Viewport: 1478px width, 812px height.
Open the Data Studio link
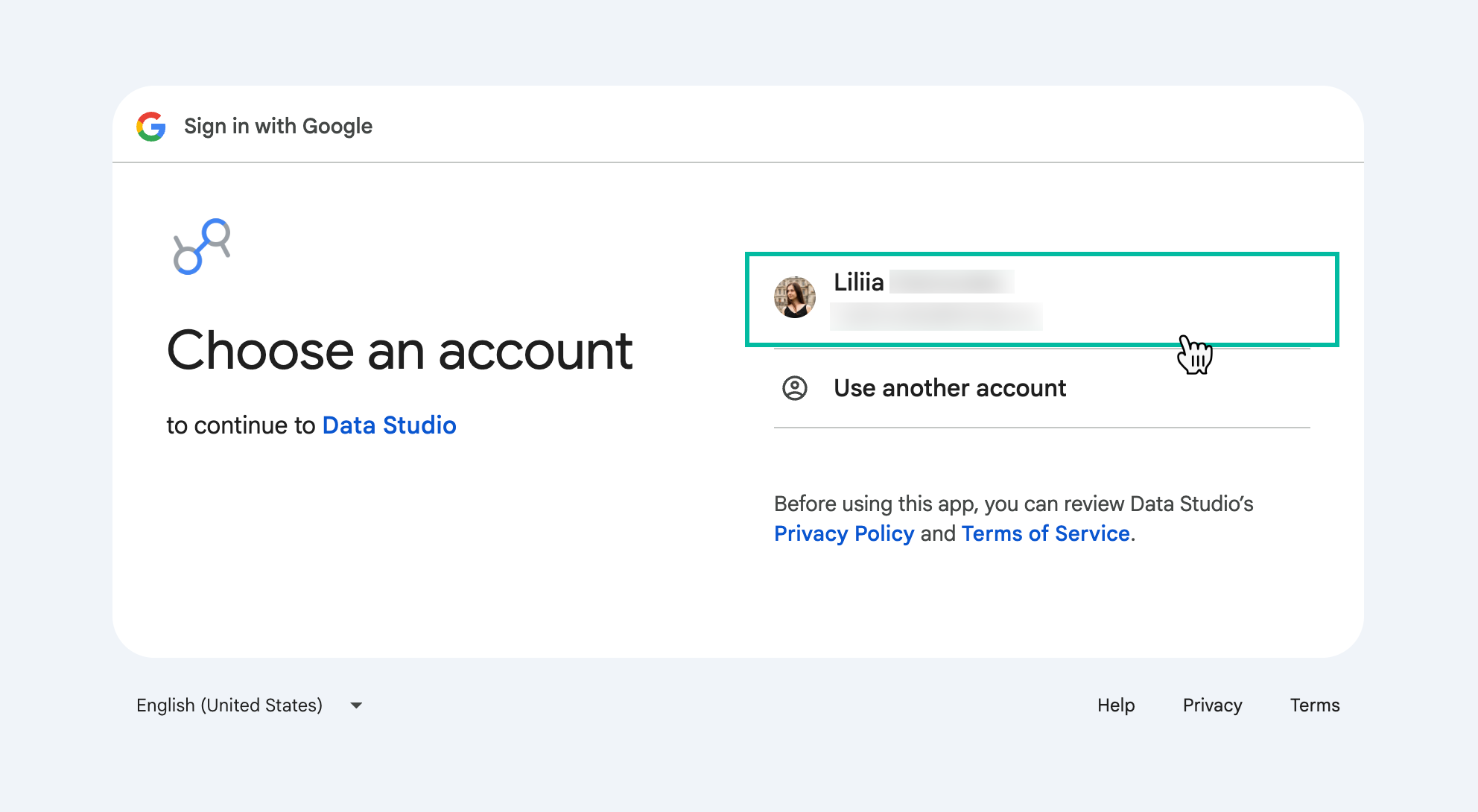389,425
